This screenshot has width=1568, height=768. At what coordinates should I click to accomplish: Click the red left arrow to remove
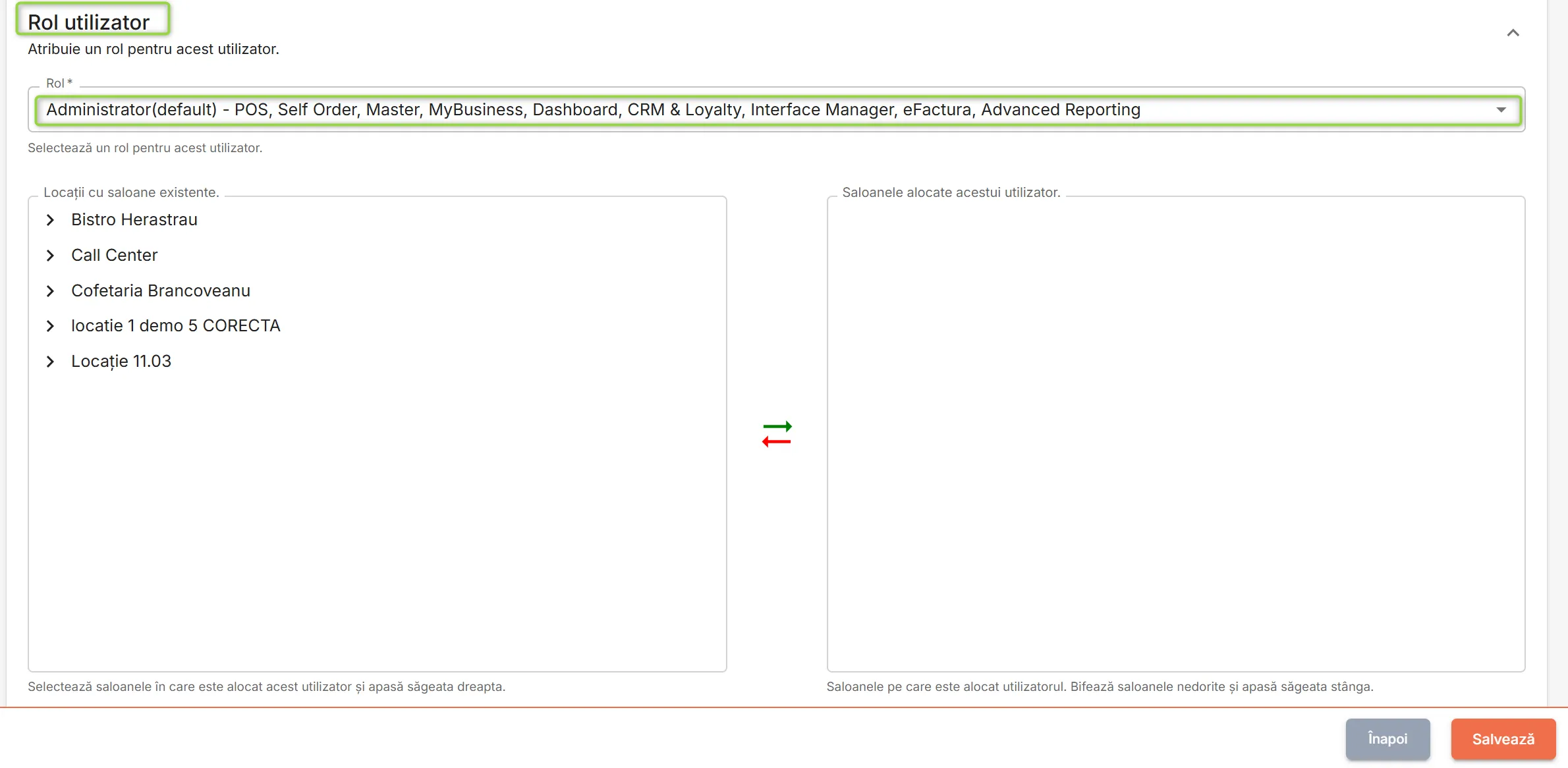777,442
